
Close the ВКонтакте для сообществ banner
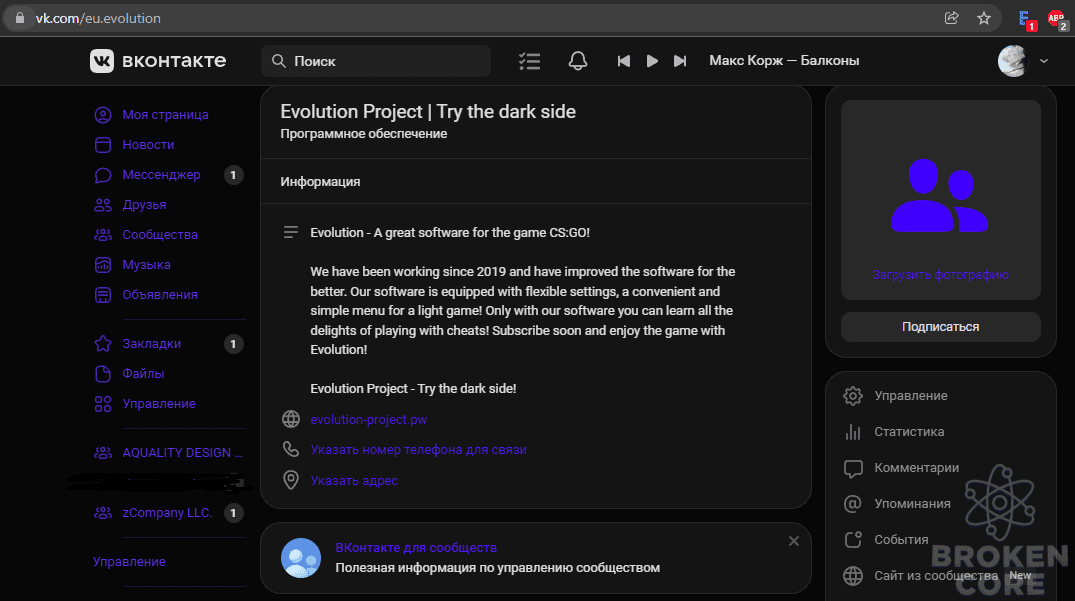794,541
